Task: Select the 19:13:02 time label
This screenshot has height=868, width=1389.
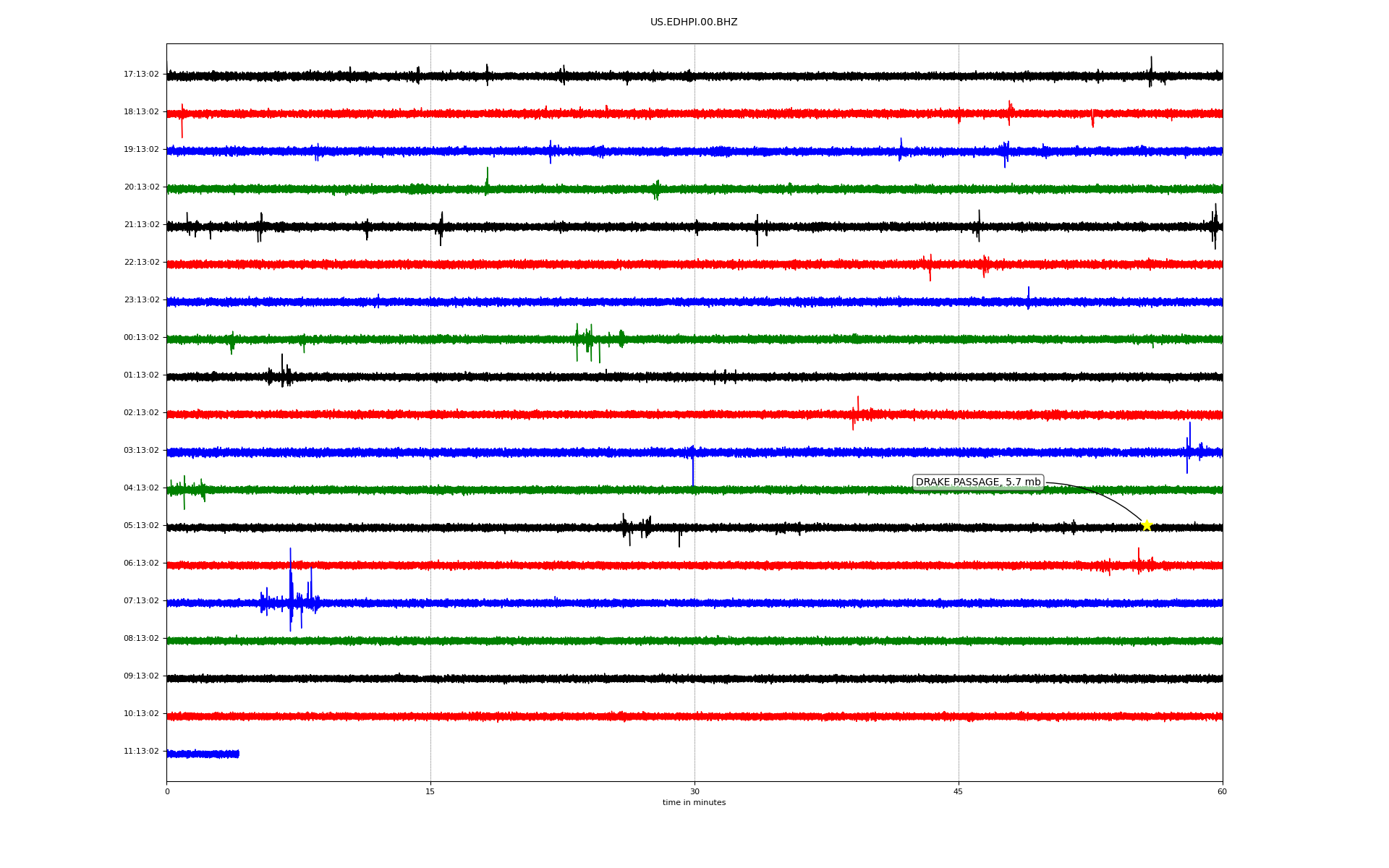Action: pos(141,149)
